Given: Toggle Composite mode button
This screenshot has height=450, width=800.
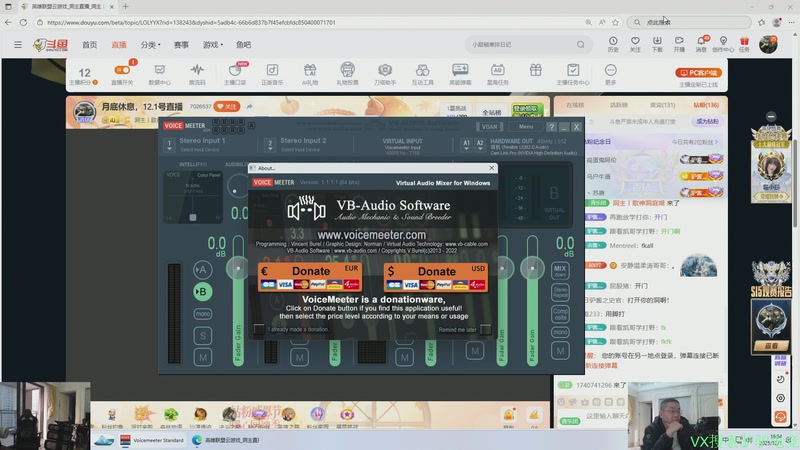Looking at the screenshot, I should tap(560, 313).
